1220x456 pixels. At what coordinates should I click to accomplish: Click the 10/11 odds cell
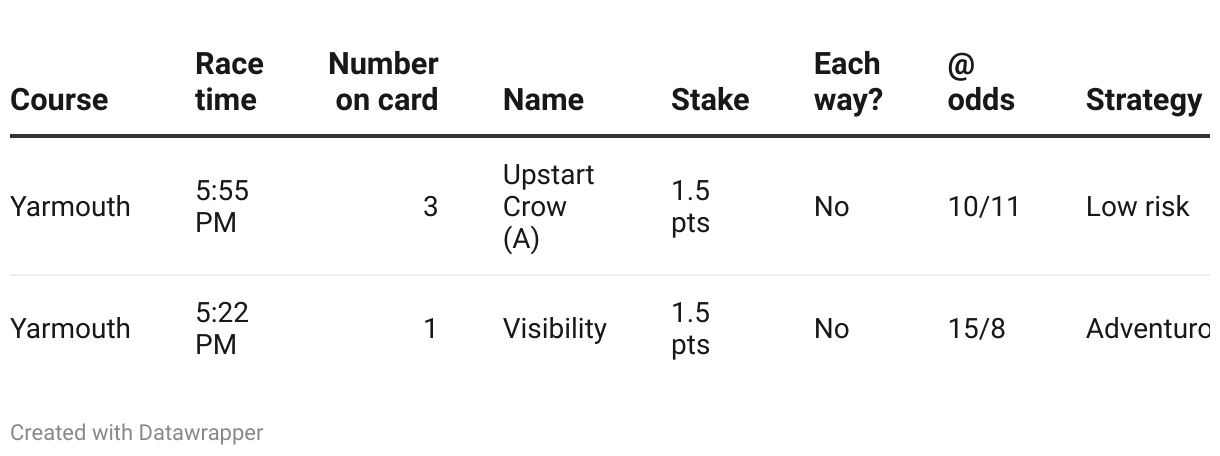point(983,207)
